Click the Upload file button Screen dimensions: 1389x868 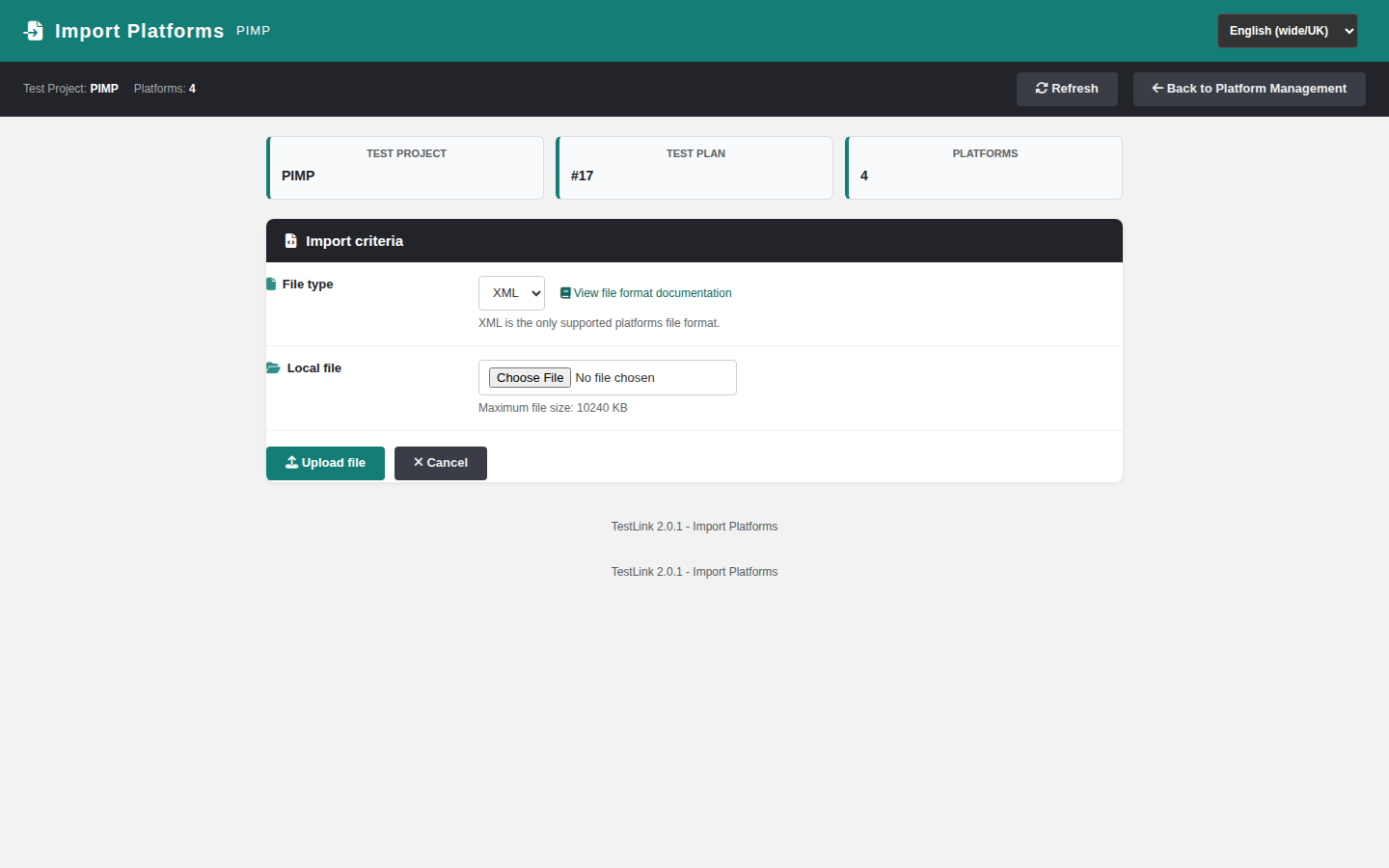(325, 463)
